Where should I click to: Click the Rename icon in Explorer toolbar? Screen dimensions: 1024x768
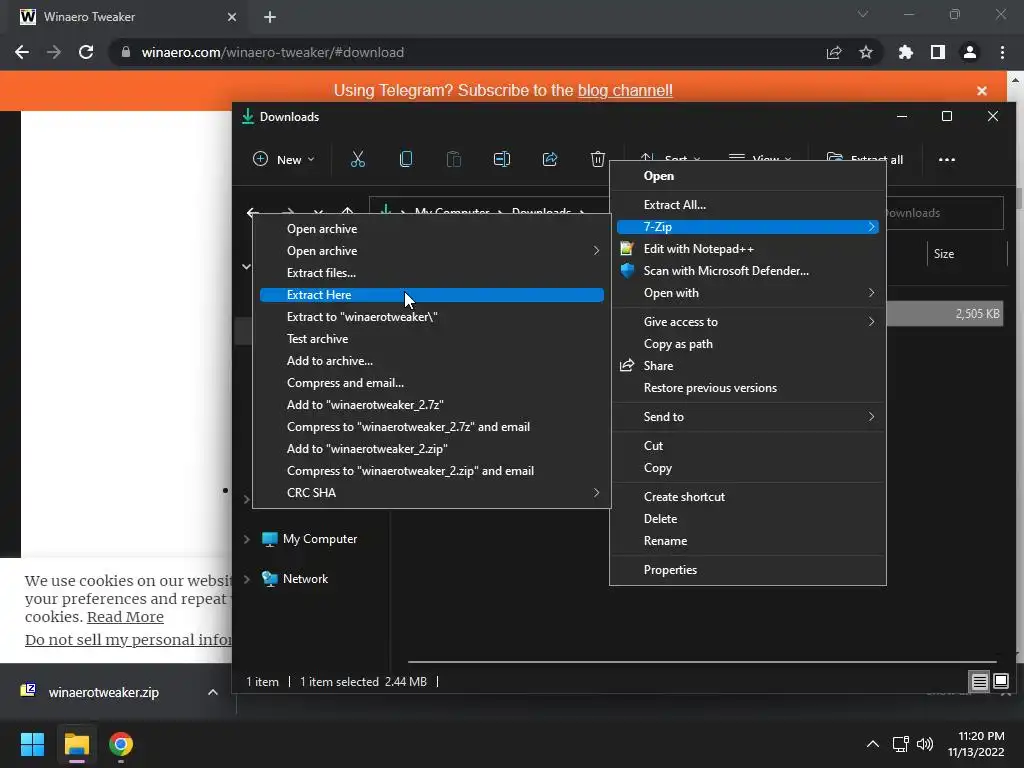click(502, 159)
